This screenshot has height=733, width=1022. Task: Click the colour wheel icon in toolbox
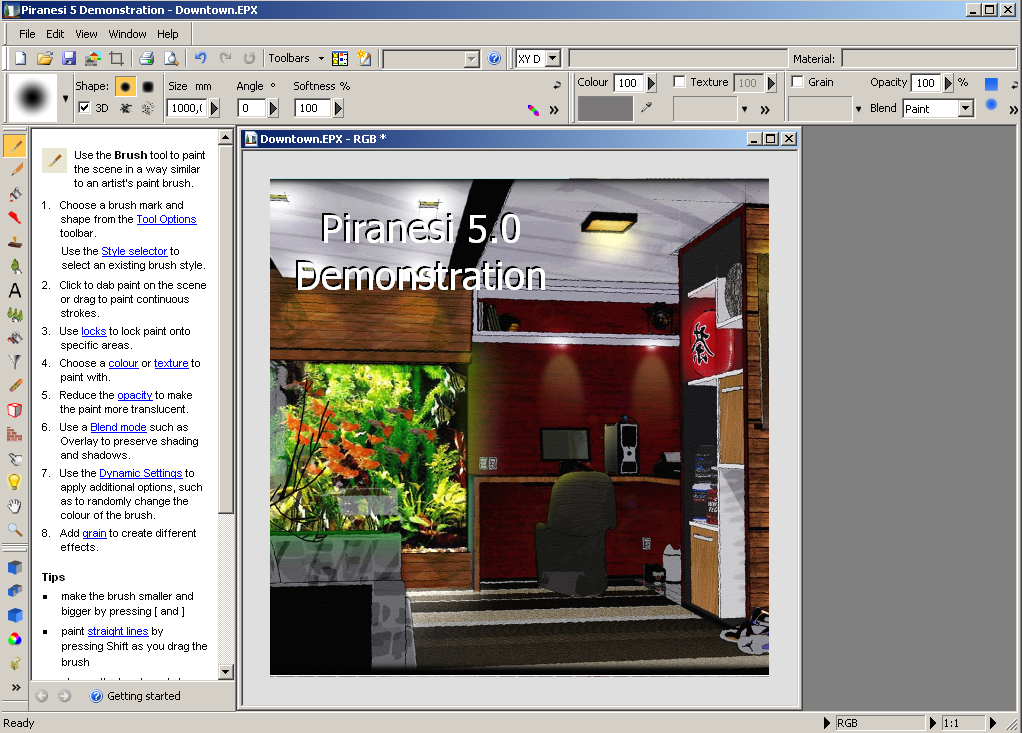point(15,639)
